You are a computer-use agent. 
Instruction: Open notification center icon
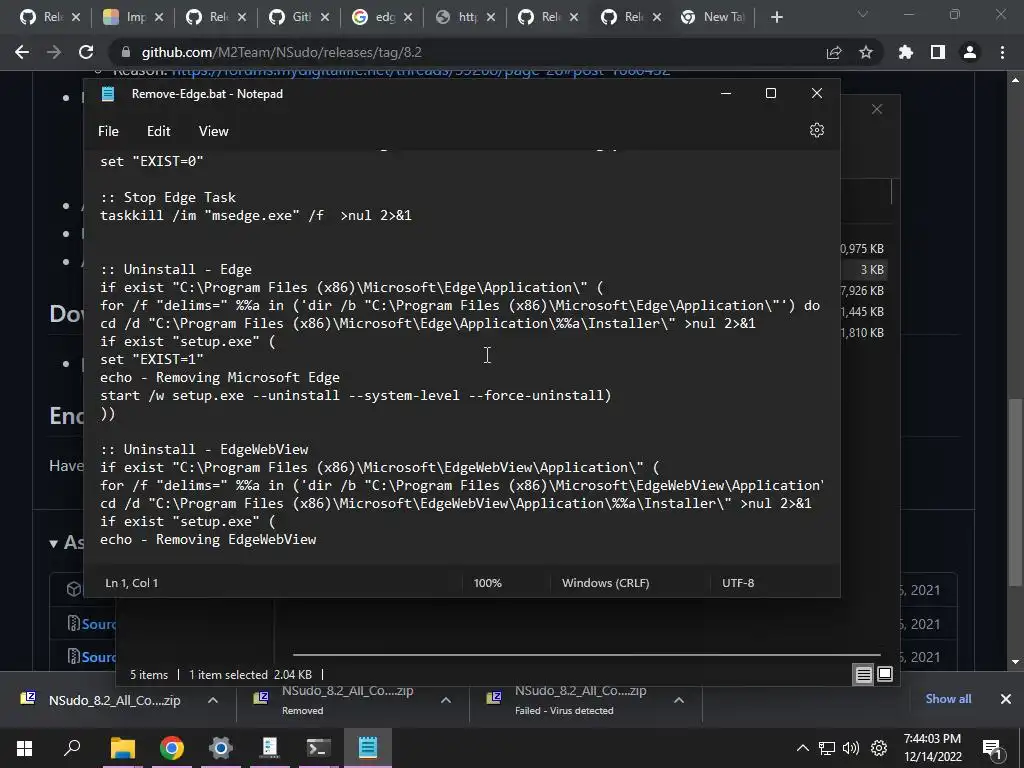(992, 748)
